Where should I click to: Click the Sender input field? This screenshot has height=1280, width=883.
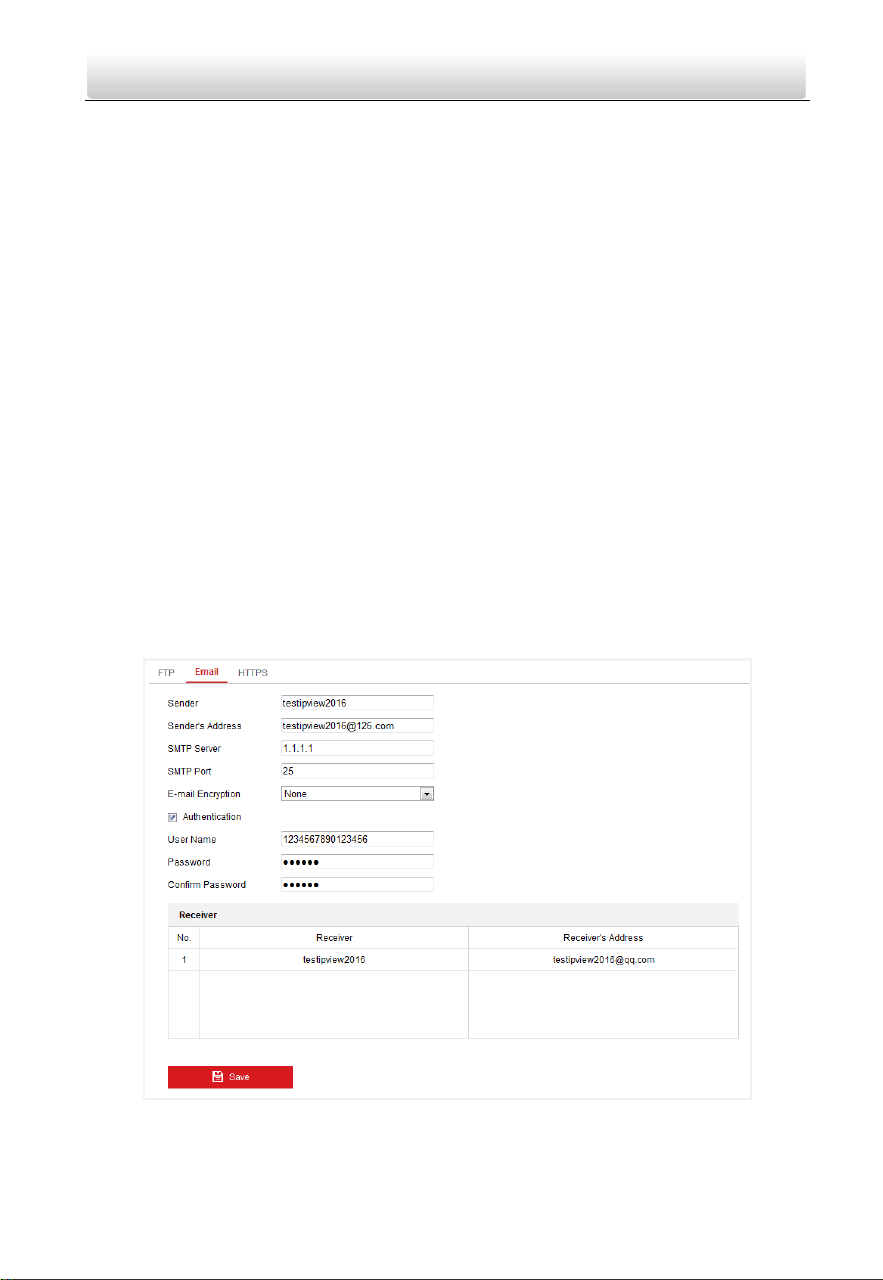point(357,703)
